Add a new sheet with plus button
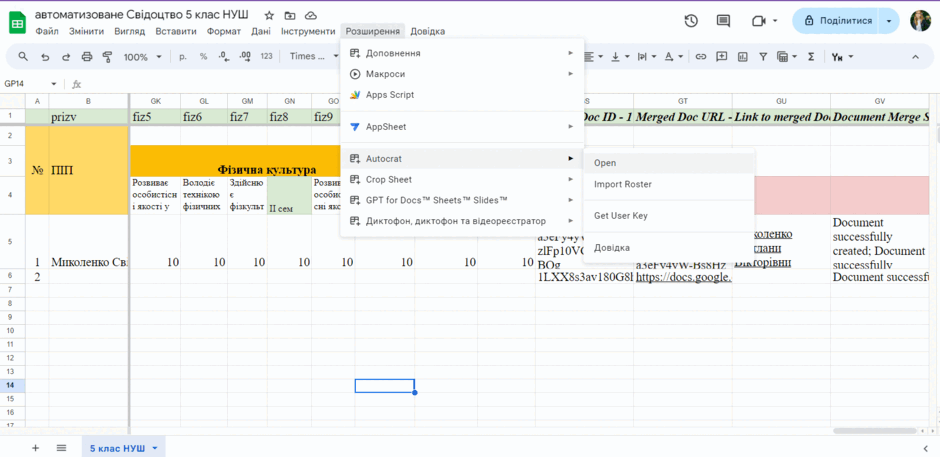 click(35, 447)
